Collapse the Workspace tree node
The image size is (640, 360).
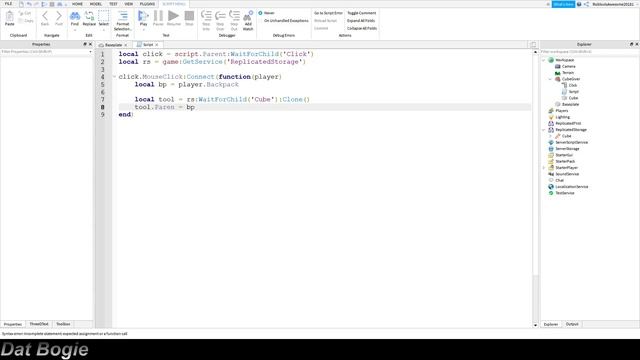pyautogui.click(x=544, y=60)
